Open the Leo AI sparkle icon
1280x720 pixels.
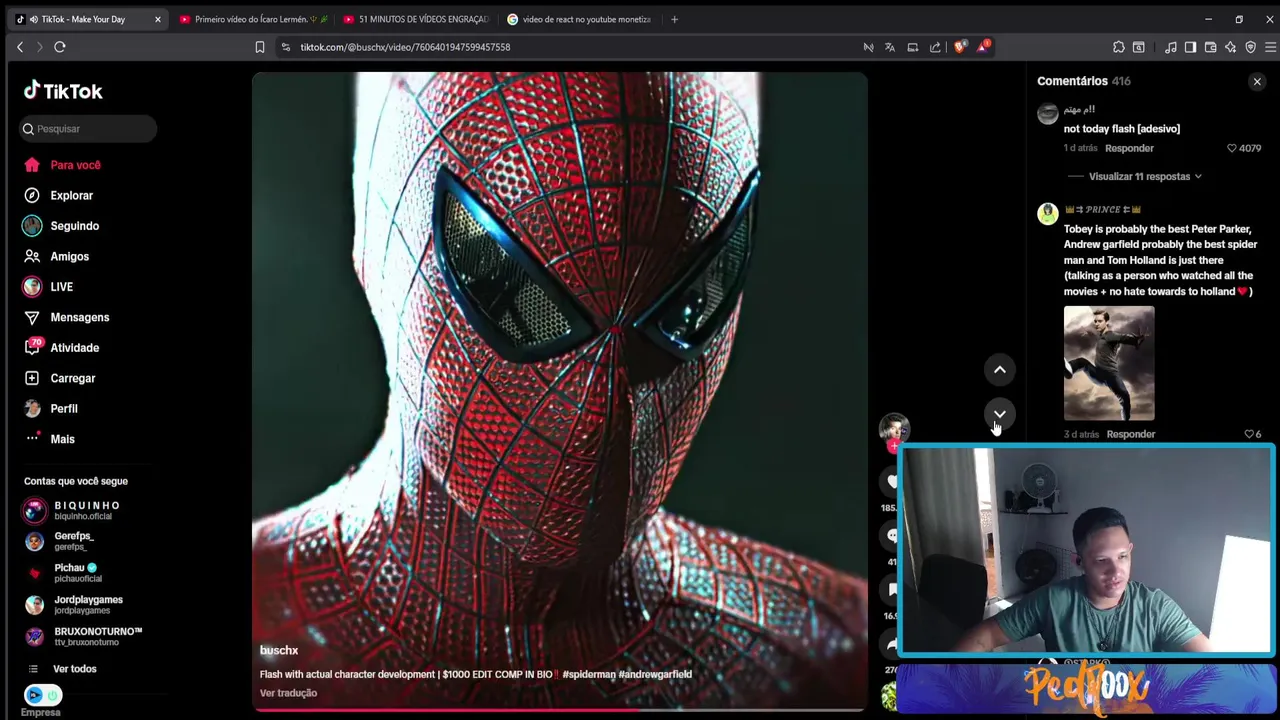click(1230, 47)
